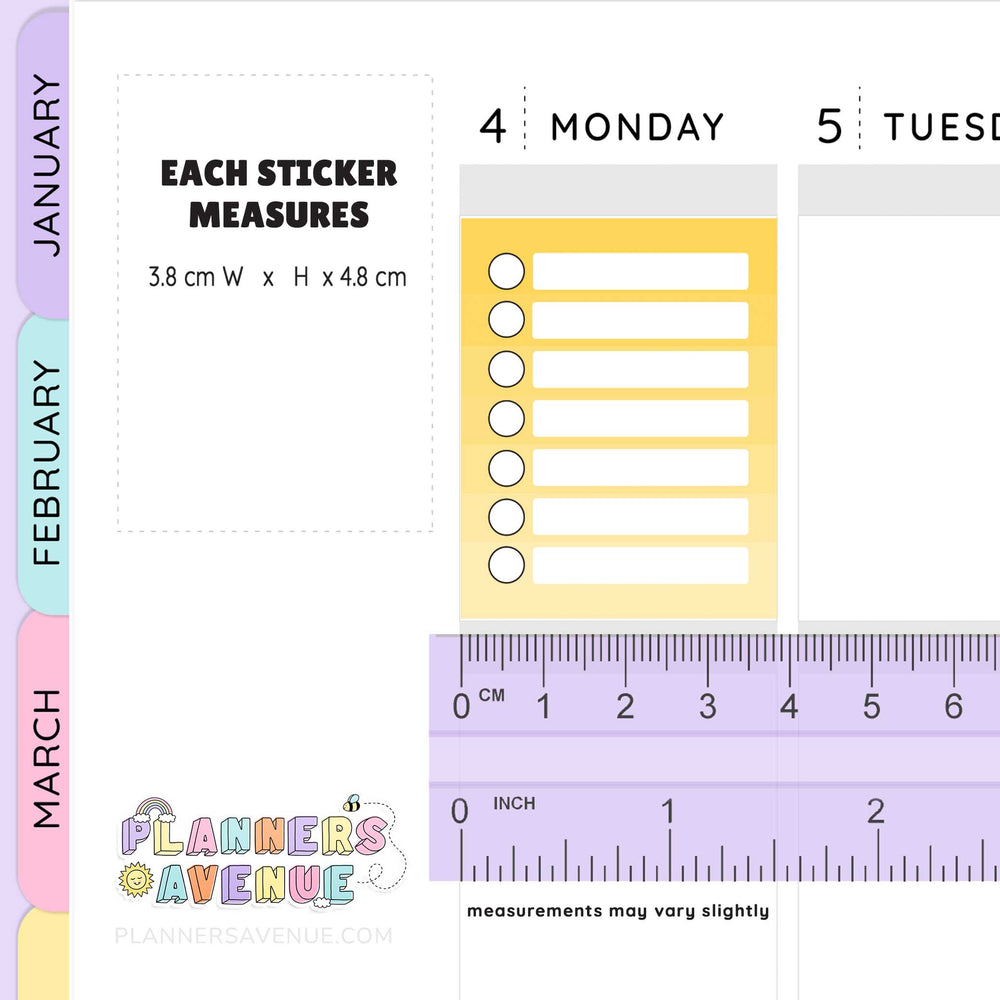Click the first white line in the checklist
Image resolution: width=1000 pixels, height=1000 pixels.
pyautogui.click(x=640, y=271)
